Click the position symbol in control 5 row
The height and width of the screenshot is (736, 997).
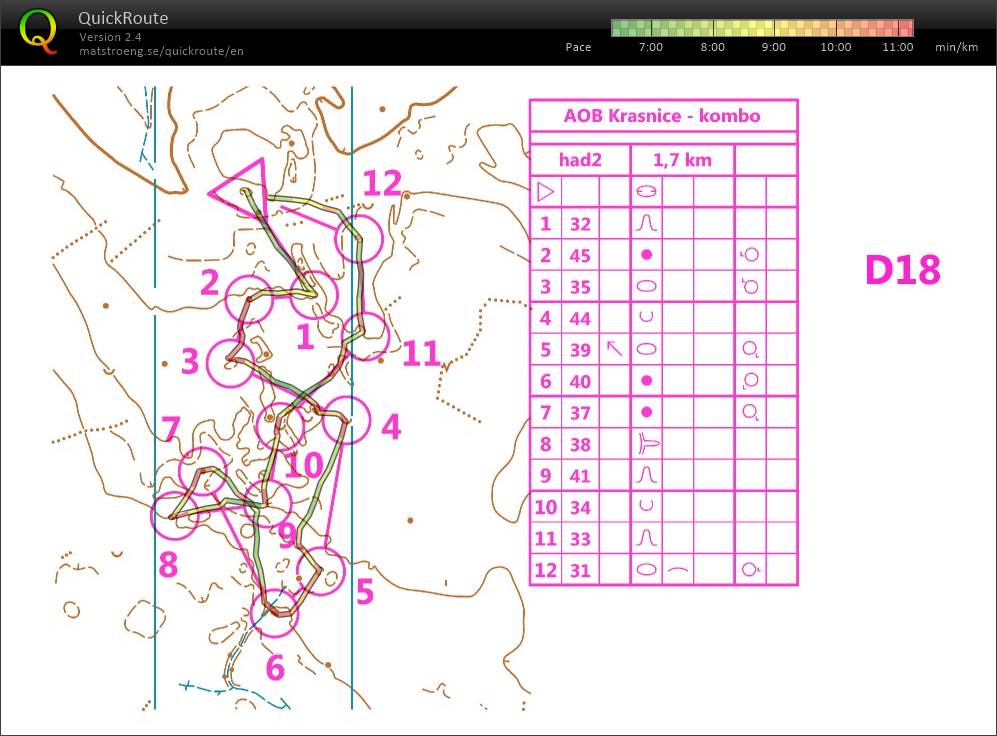750,350
